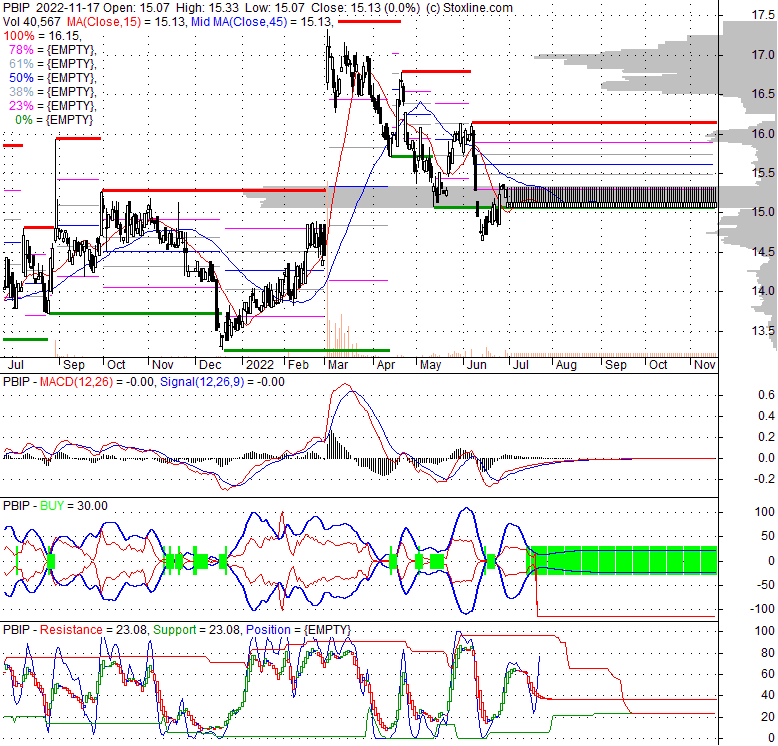Click the Close: 15.13 (0.0%) value

(366, 8)
